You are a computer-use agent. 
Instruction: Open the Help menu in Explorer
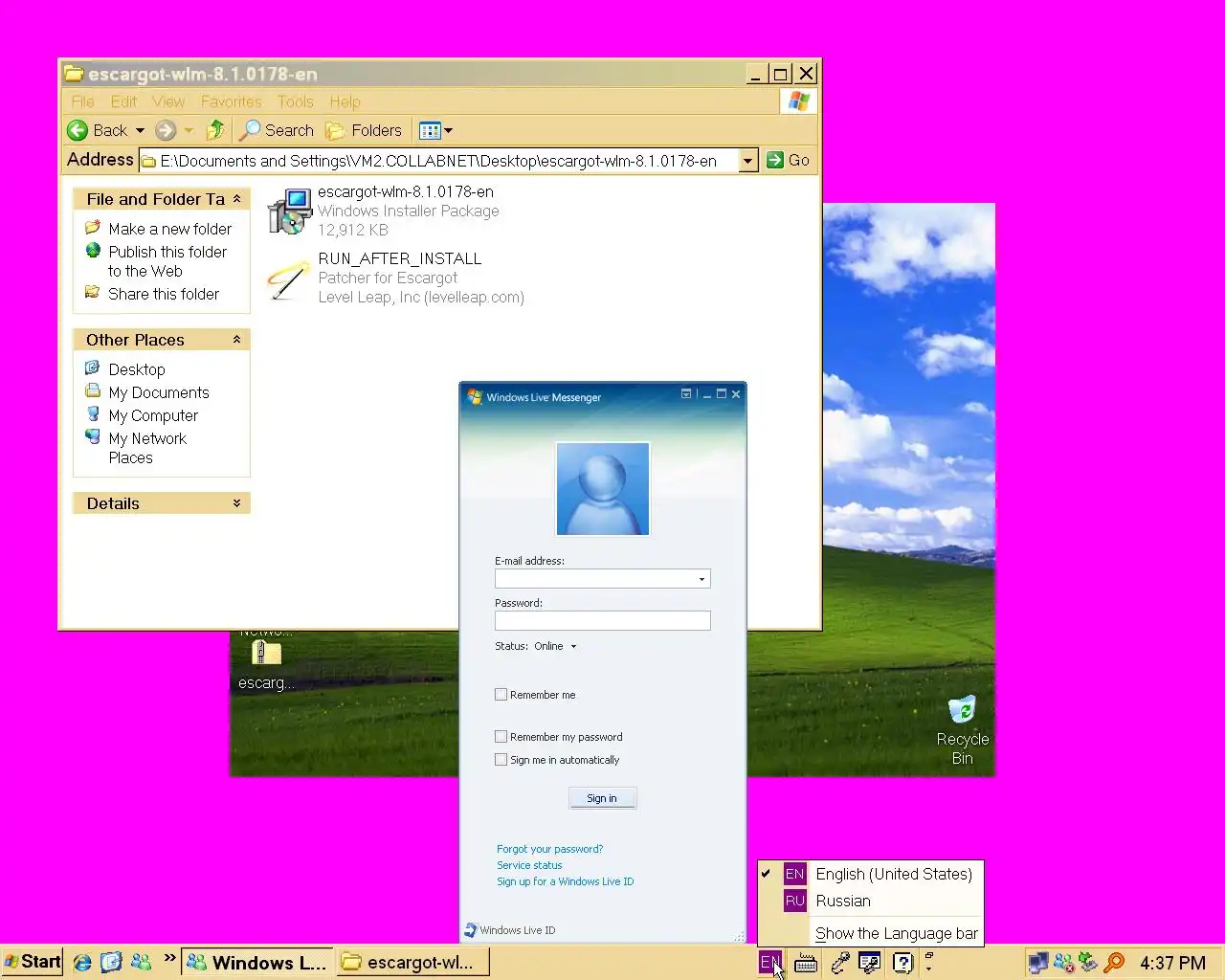click(x=345, y=101)
